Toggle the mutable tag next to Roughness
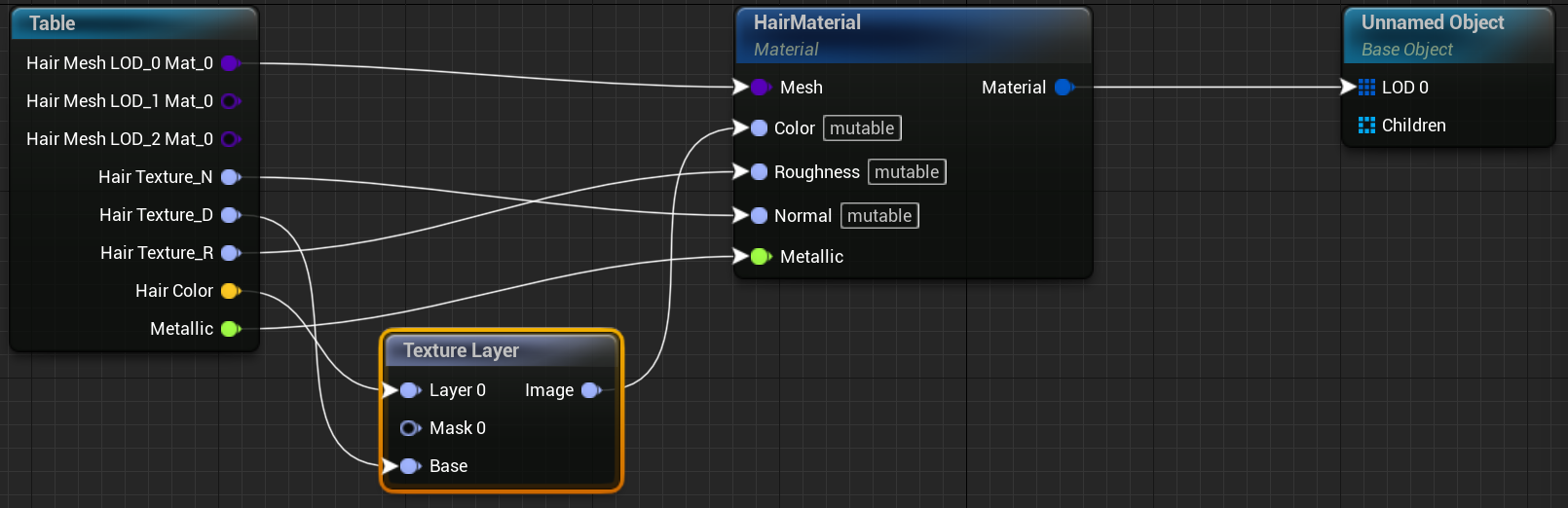The height and width of the screenshot is (508, 1568). [907, 172]
